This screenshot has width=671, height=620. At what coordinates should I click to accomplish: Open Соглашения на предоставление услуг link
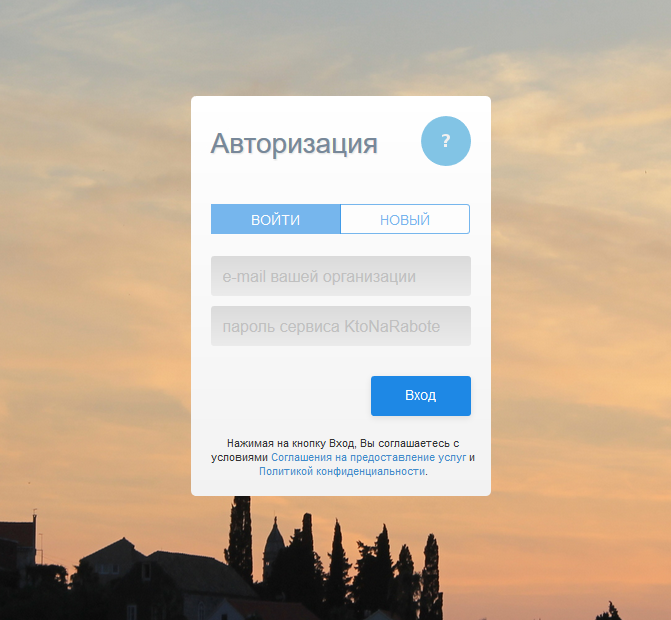(368, 457)
